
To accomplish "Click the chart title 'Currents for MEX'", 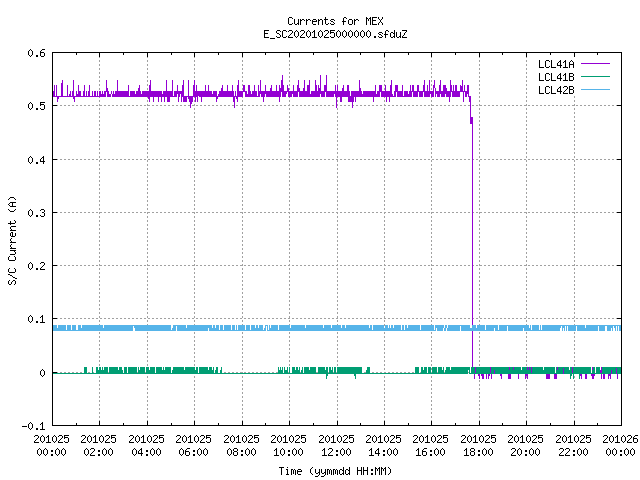I will pos(335,21).
